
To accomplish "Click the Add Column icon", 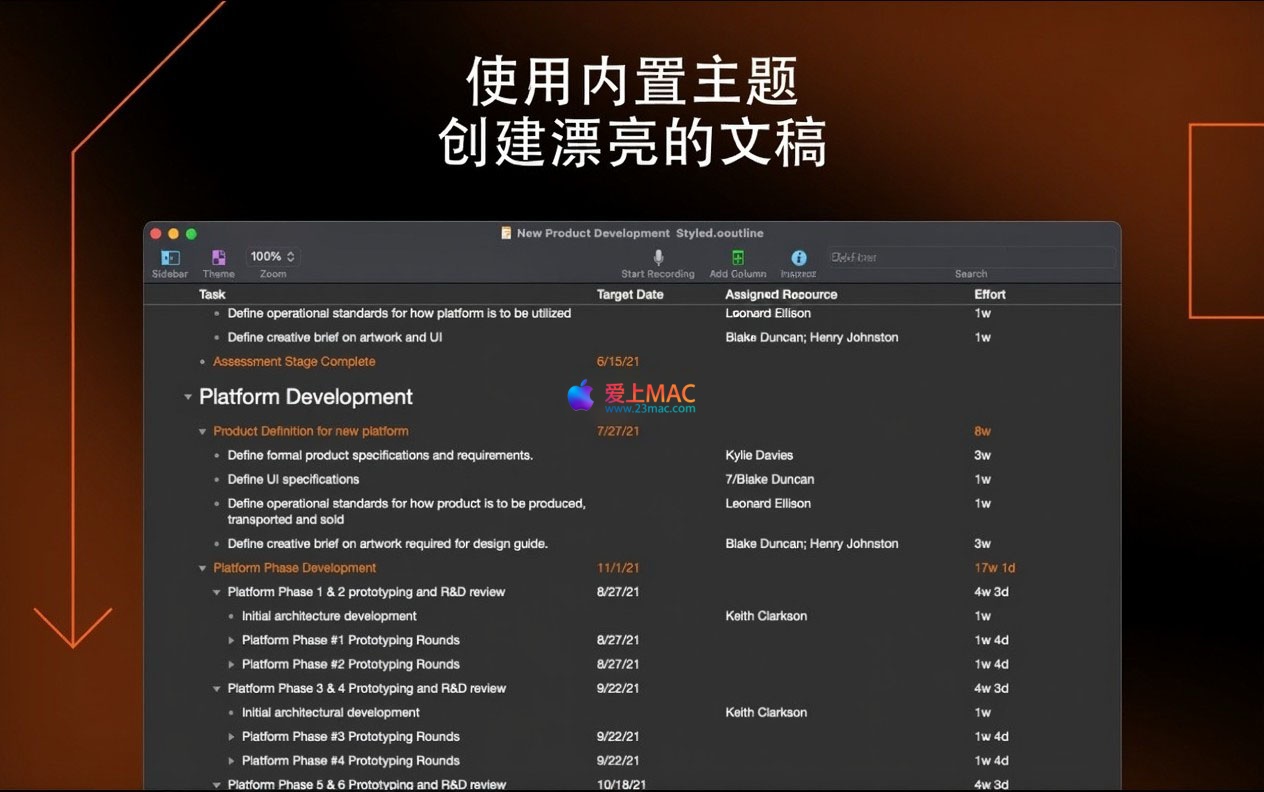I will pyautogui.click(x=738, y=258).
